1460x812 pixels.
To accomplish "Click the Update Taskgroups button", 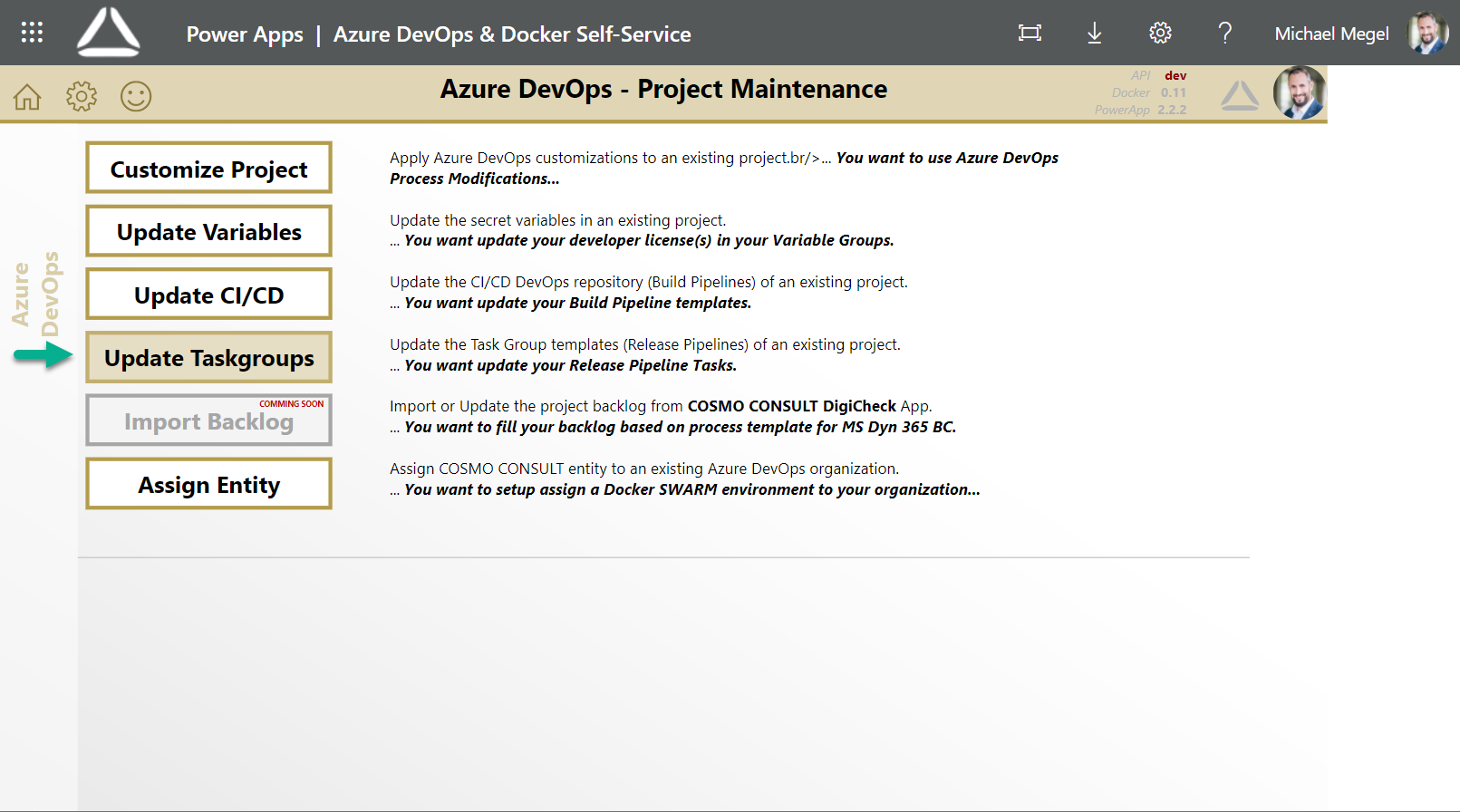I will point(209,357).
